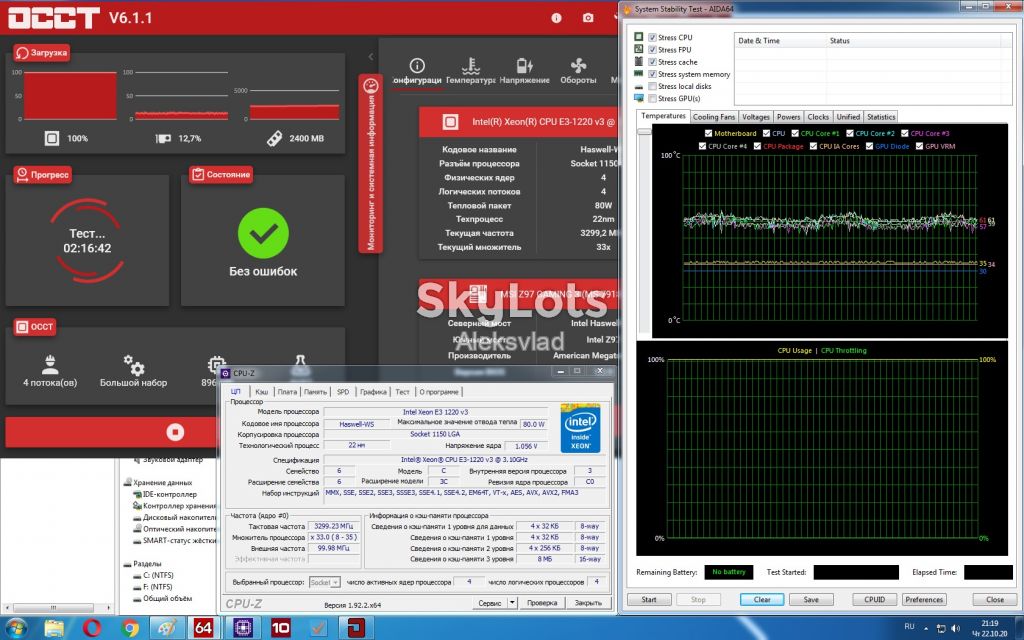Screen dimensions: 1024x640
Task: Click the Проверка button in CPU-Z
Action: (x=542, y=603)
